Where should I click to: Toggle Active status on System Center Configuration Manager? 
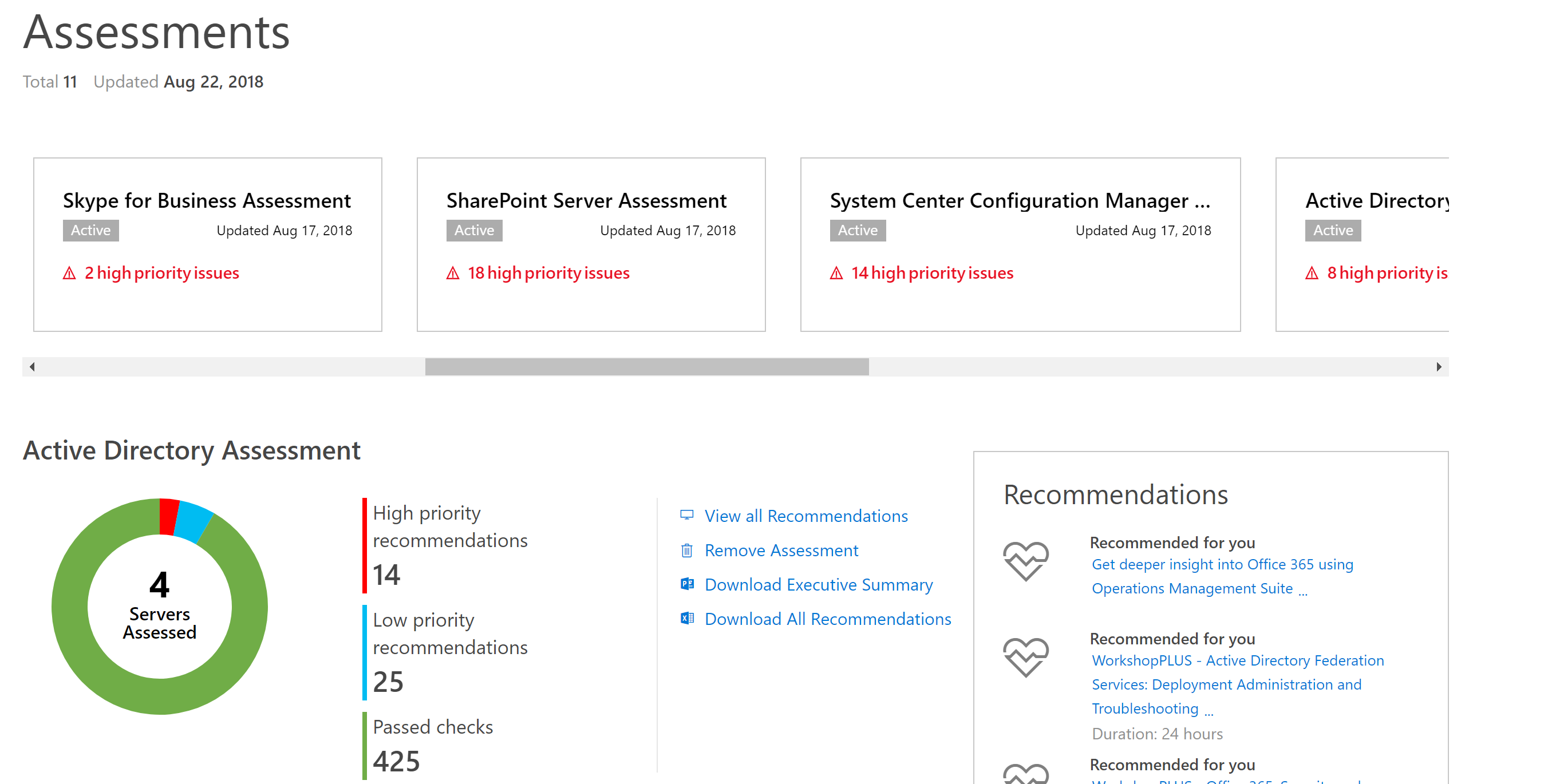tap(857, 230)
